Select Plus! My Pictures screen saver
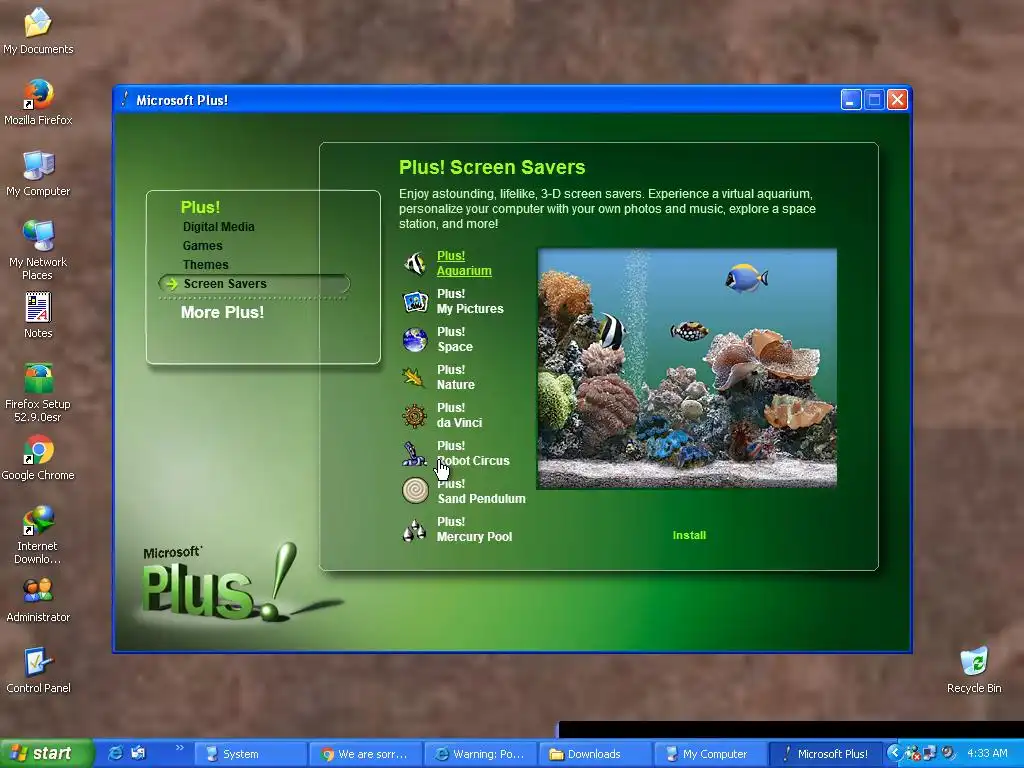Screen dimensions: 1024x768 click(470, 301)
